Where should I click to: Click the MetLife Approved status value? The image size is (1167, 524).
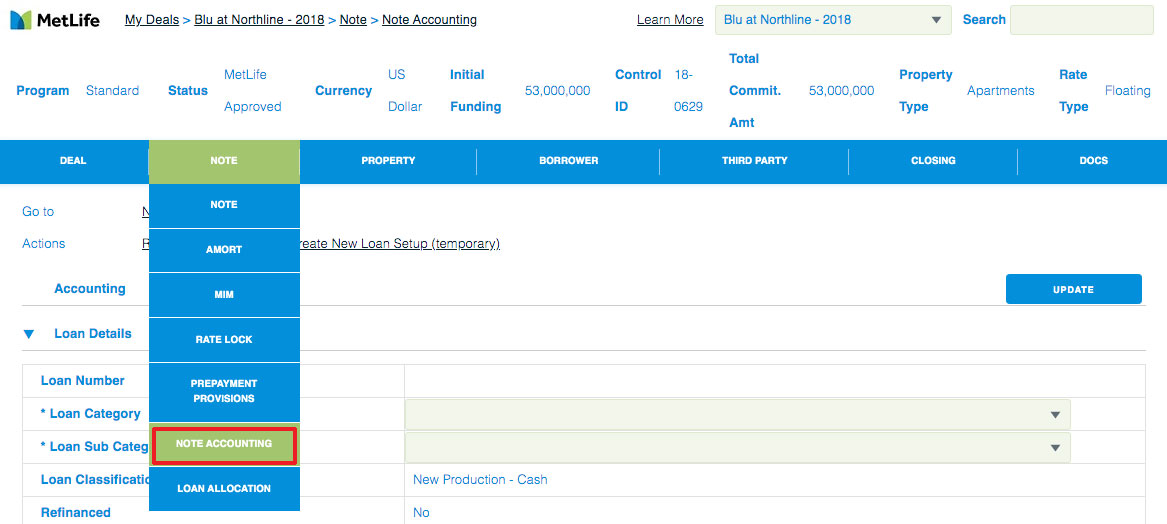(x=252, y=91)
